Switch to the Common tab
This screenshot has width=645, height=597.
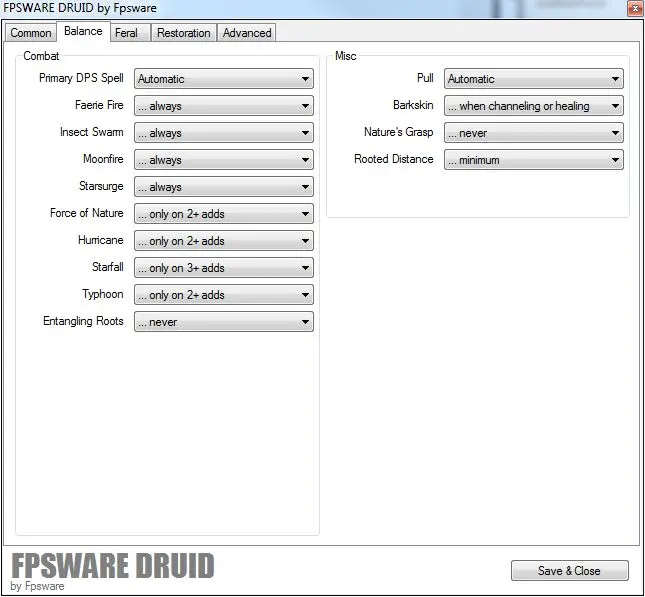pyautogui.click(x=31, y=33)
